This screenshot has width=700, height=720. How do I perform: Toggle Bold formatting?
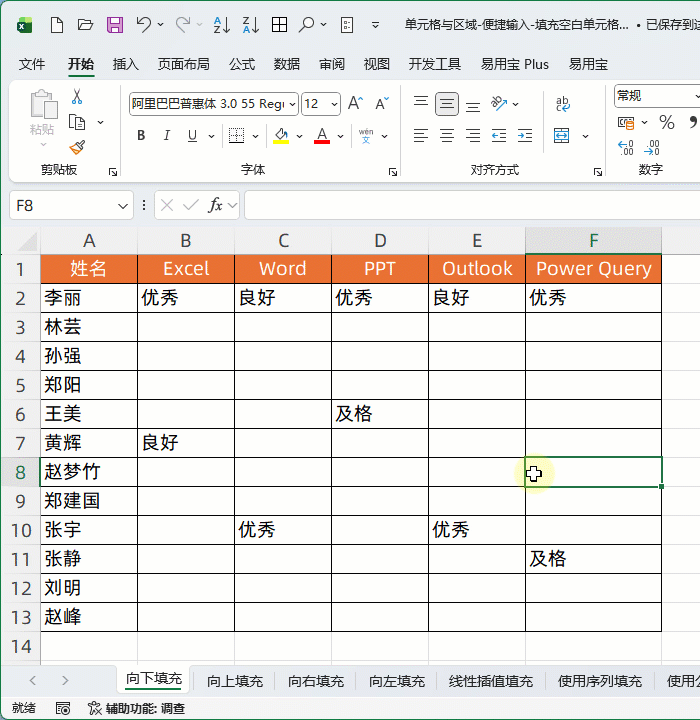(141, 136)
